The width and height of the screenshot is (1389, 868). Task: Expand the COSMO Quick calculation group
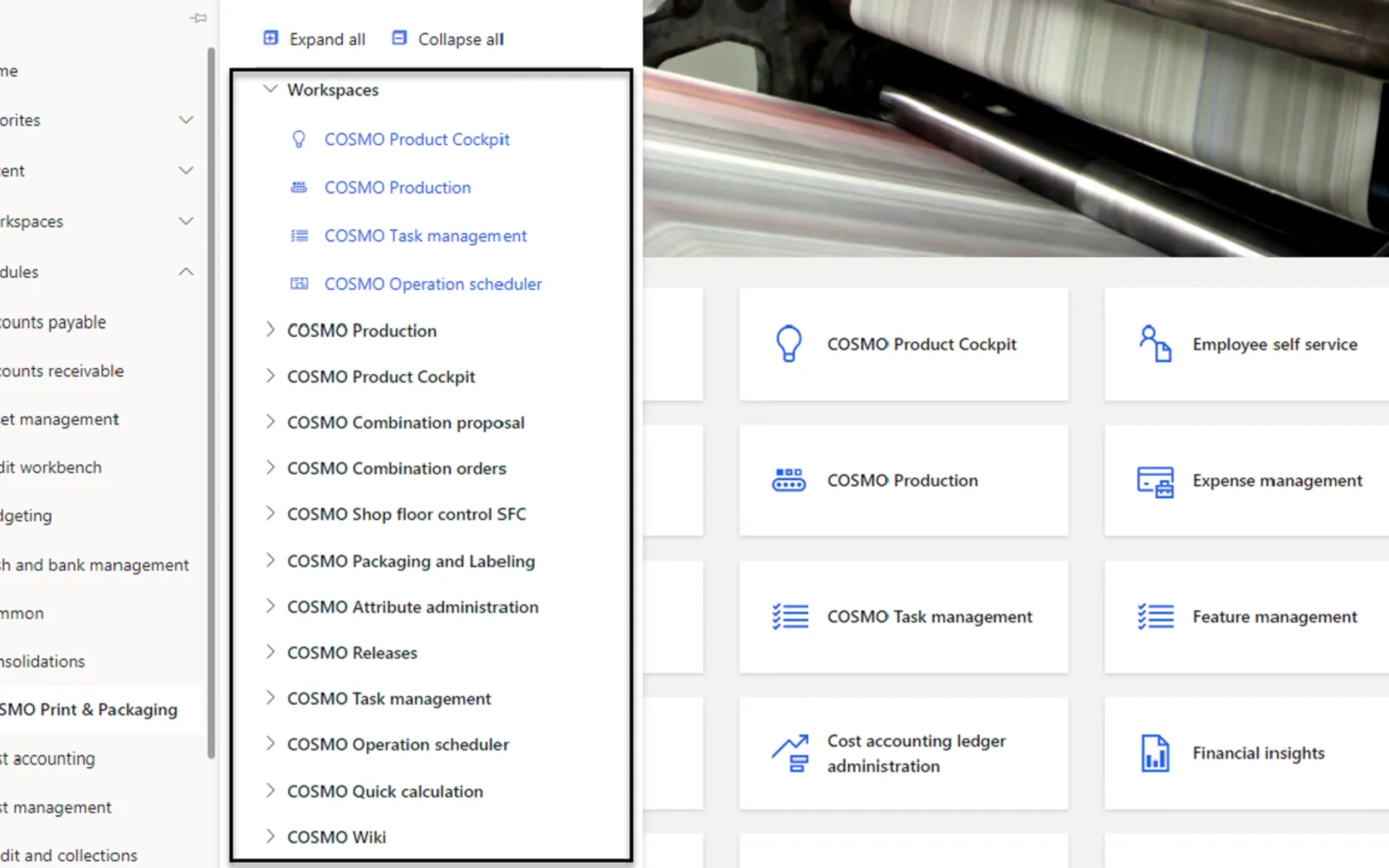pyautogui.click(x=270, y=791)
